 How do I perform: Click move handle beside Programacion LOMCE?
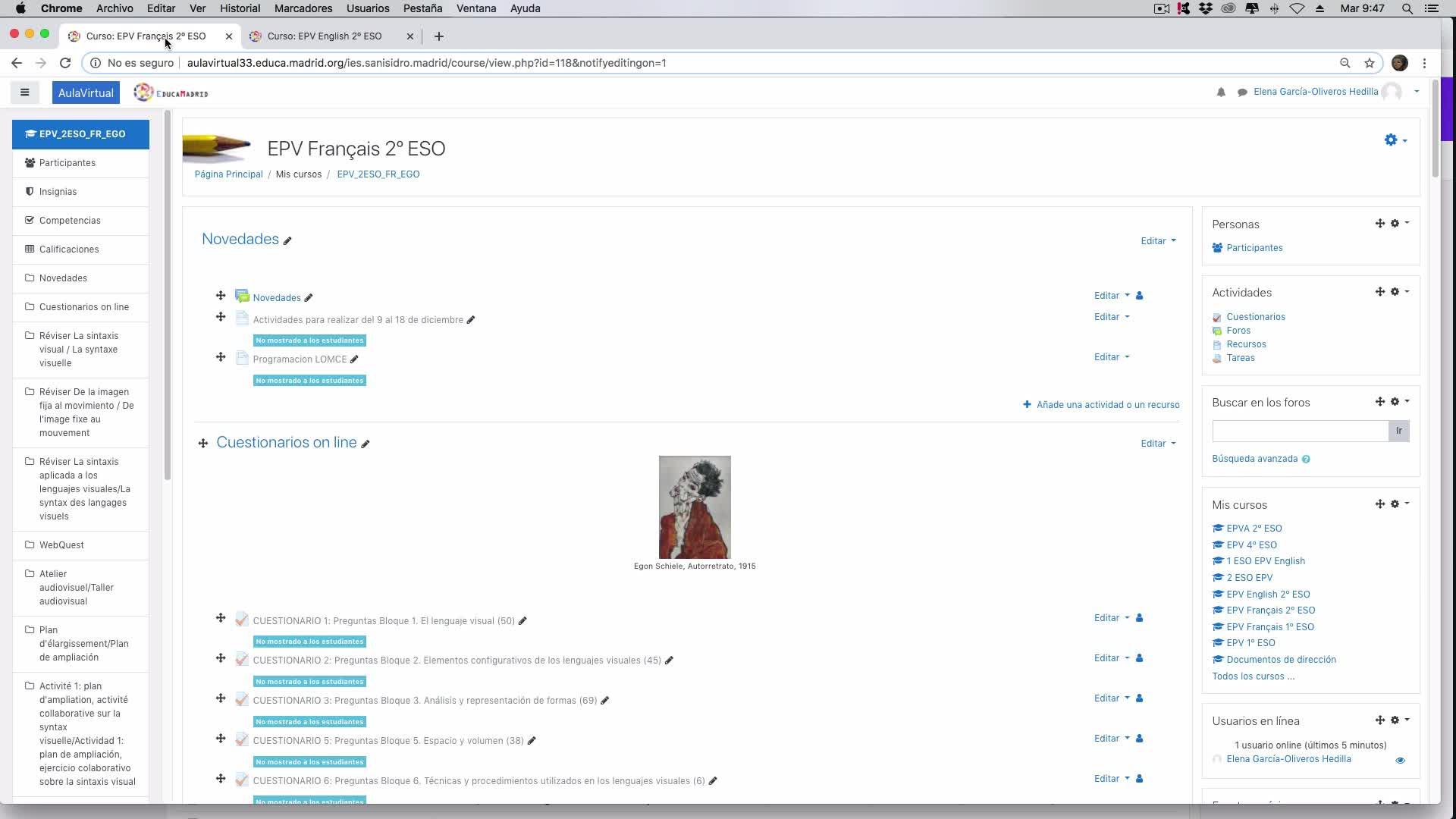(221, 357)
